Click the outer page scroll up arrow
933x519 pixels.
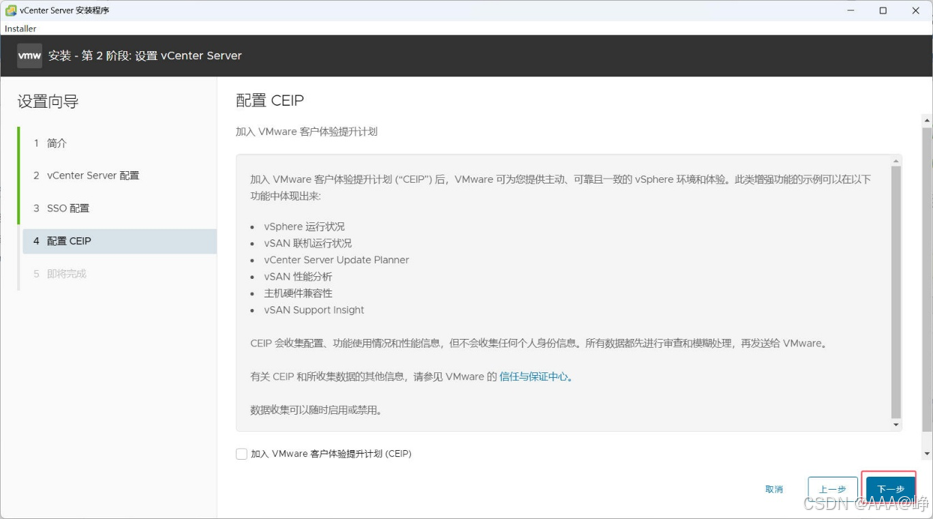(x=927, y=120)
